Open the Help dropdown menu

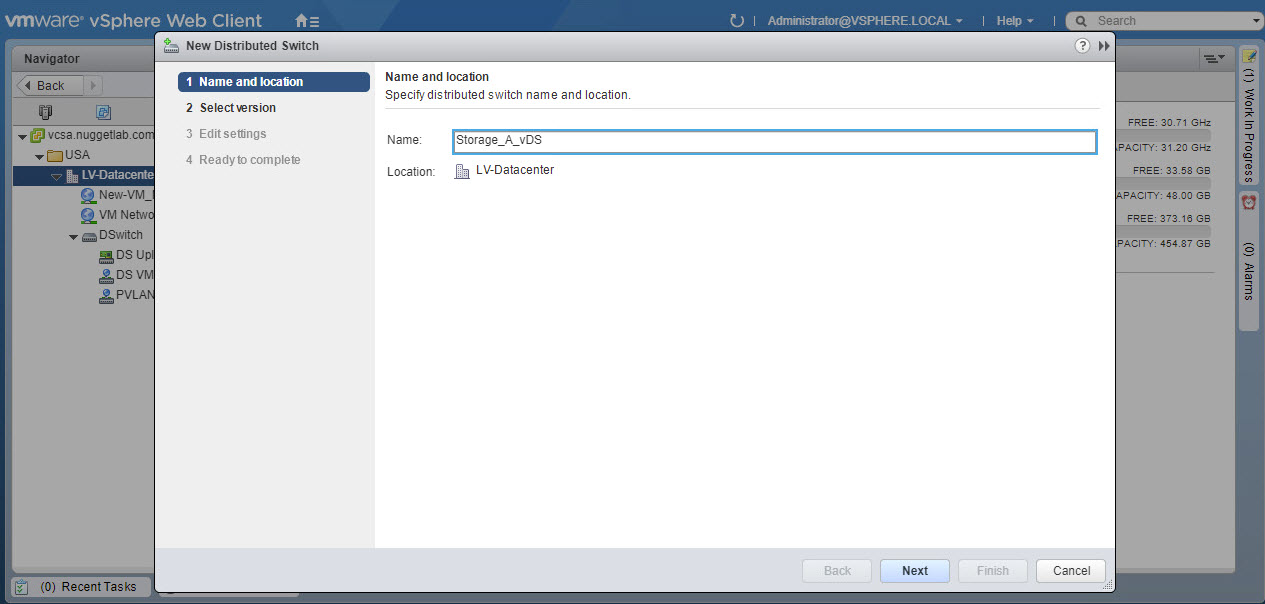pyautogui.click(x=1015, y=21)
